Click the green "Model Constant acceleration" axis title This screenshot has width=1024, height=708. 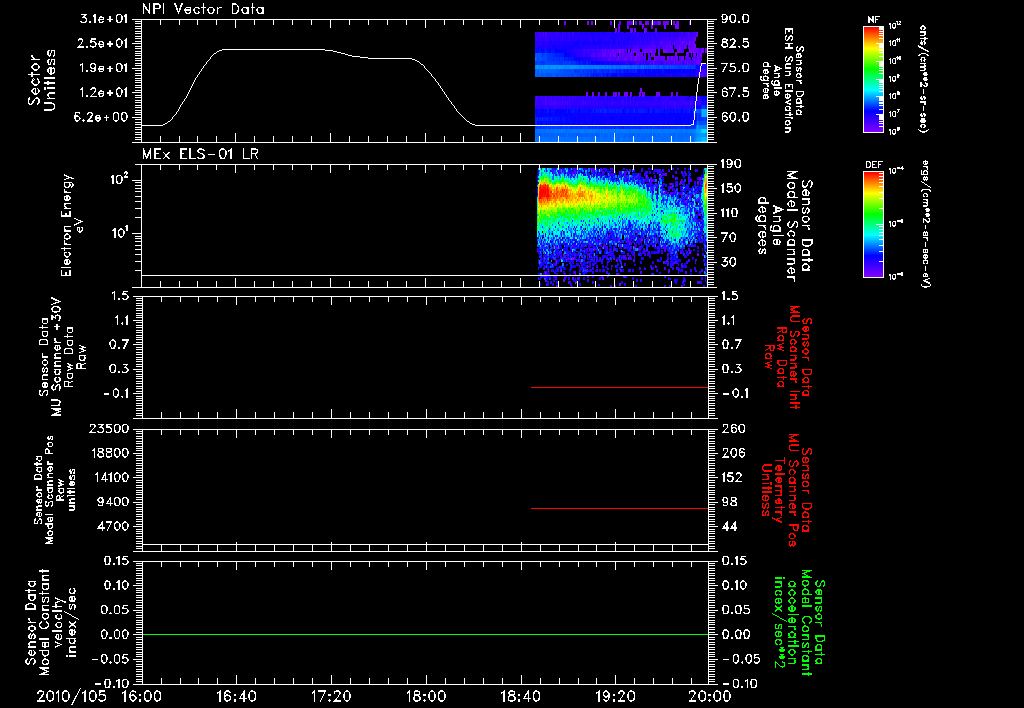(800, 622)
